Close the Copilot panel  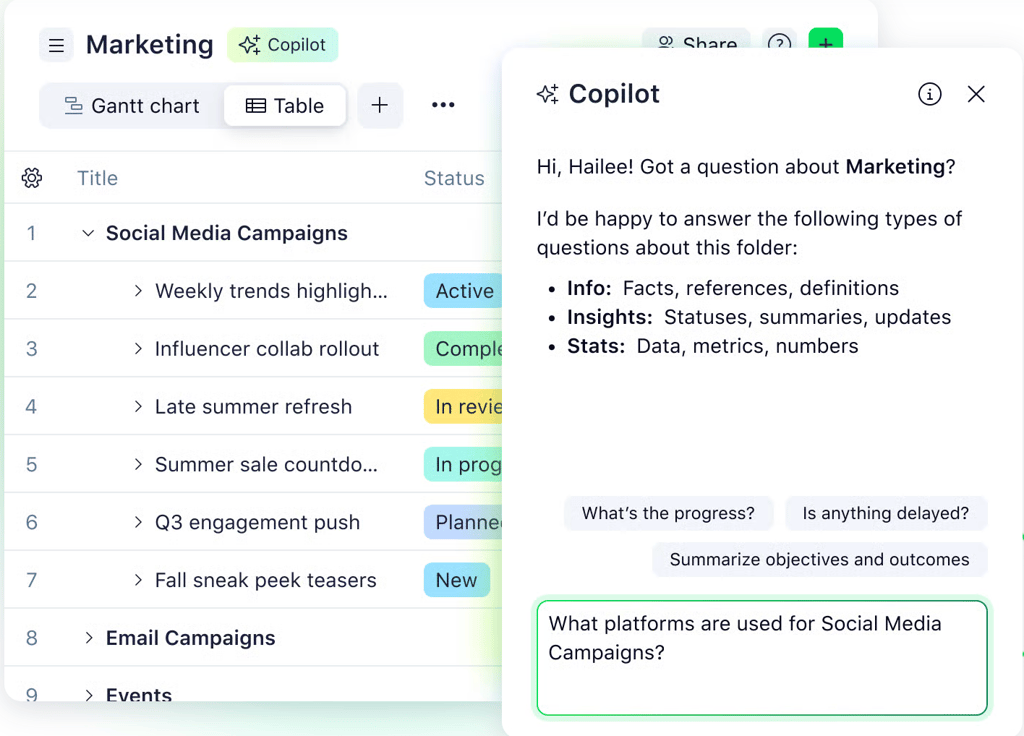[976, 94]
